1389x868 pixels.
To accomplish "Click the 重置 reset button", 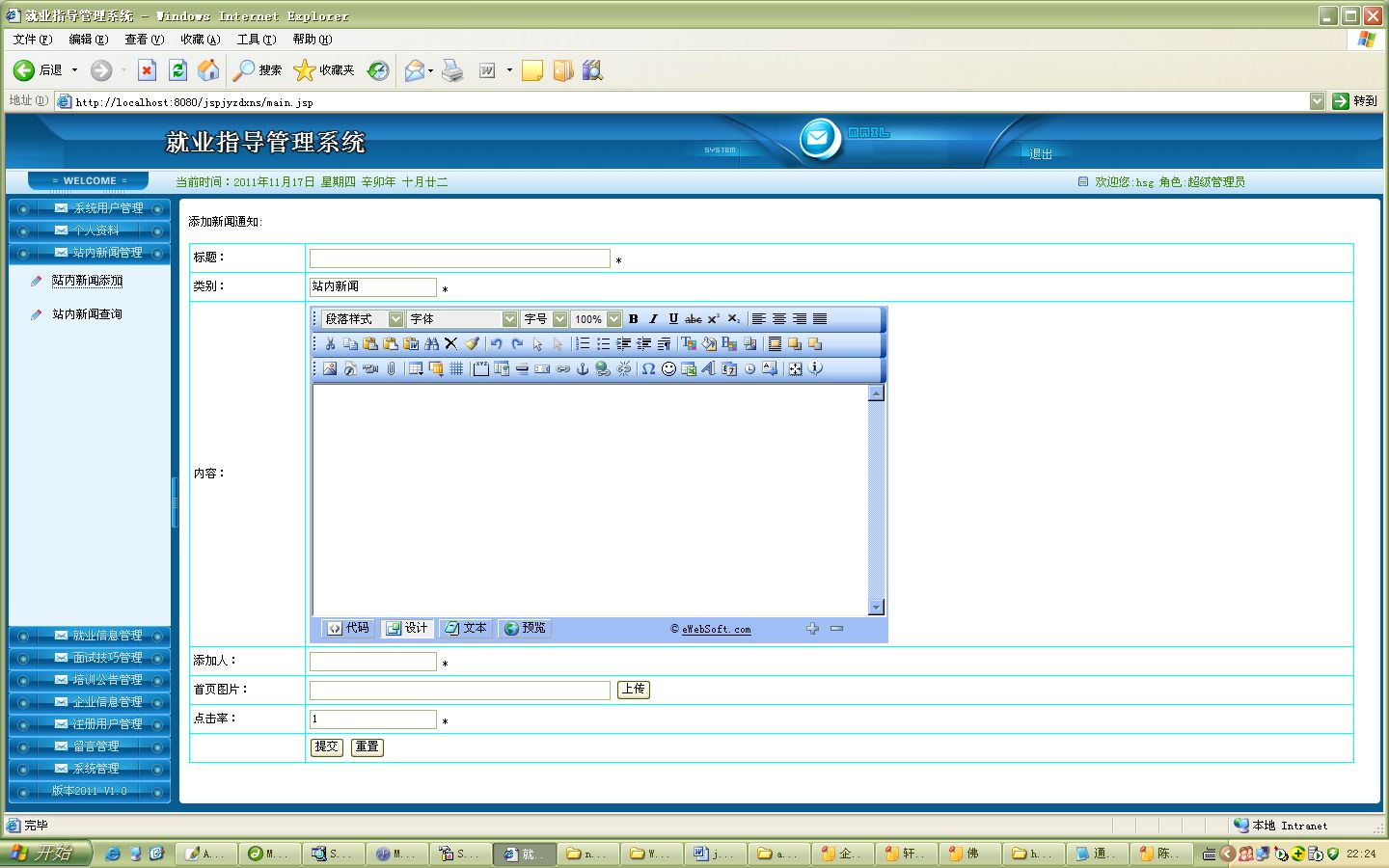I will coord(368,746).
